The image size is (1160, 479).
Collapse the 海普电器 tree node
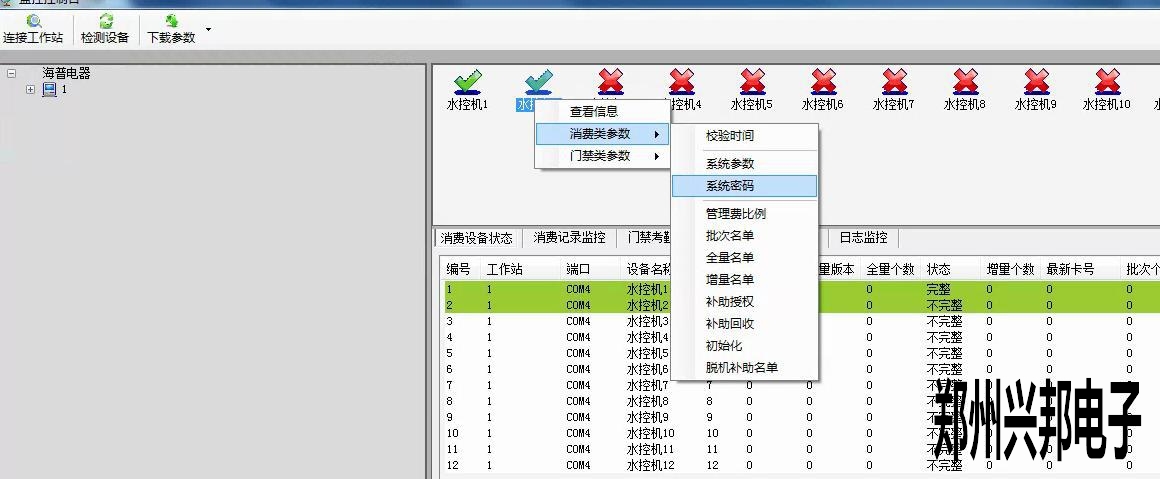tap(11, 73)
